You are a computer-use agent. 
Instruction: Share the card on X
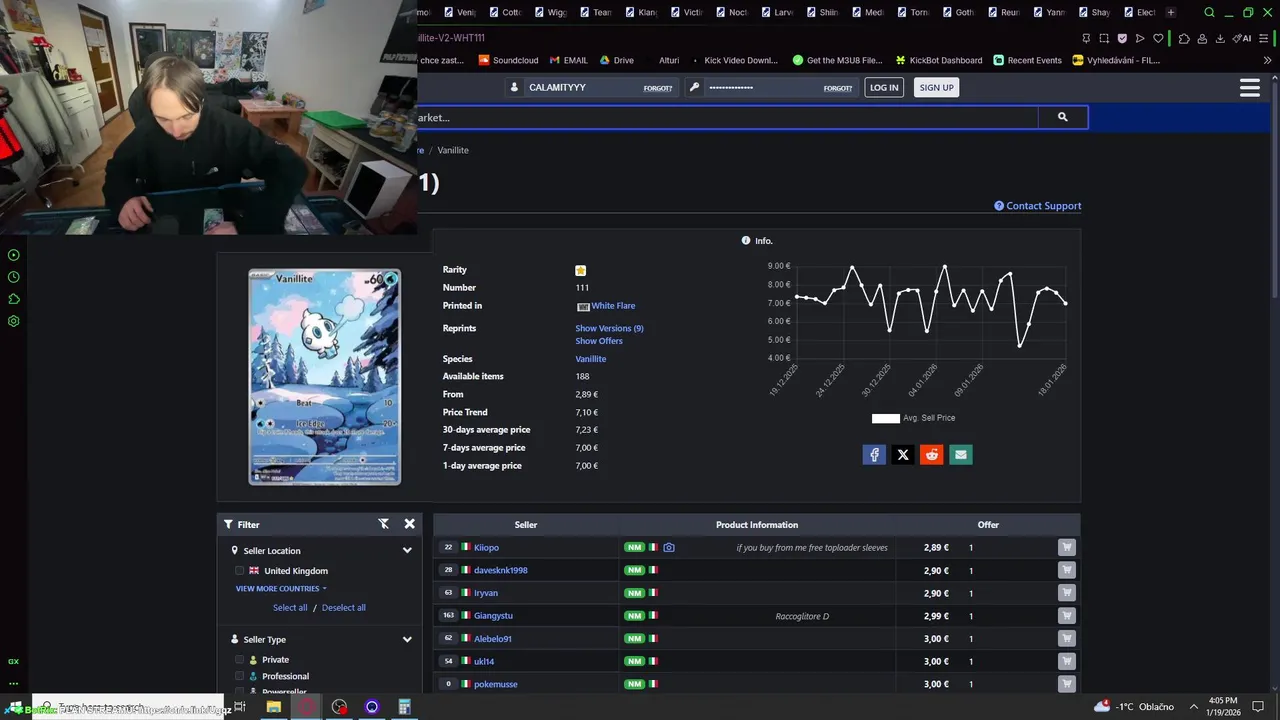903,455
